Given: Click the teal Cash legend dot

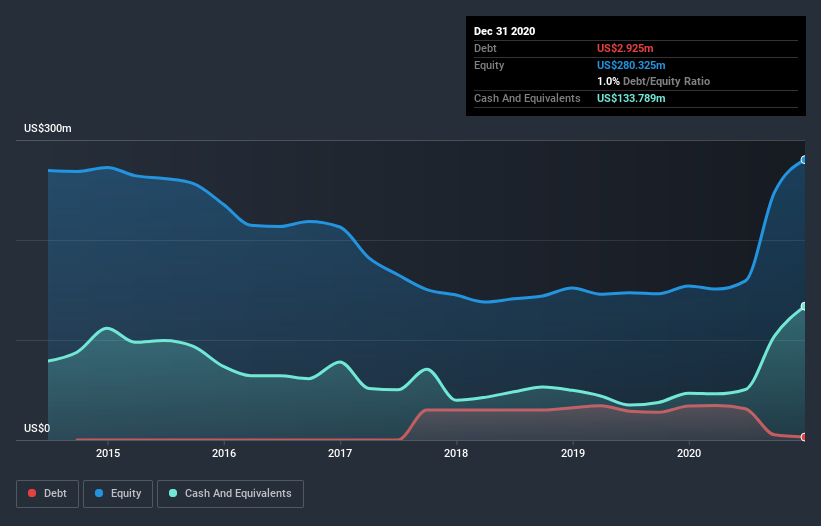Looking at the screenshot, I should (x=173, y=493).
